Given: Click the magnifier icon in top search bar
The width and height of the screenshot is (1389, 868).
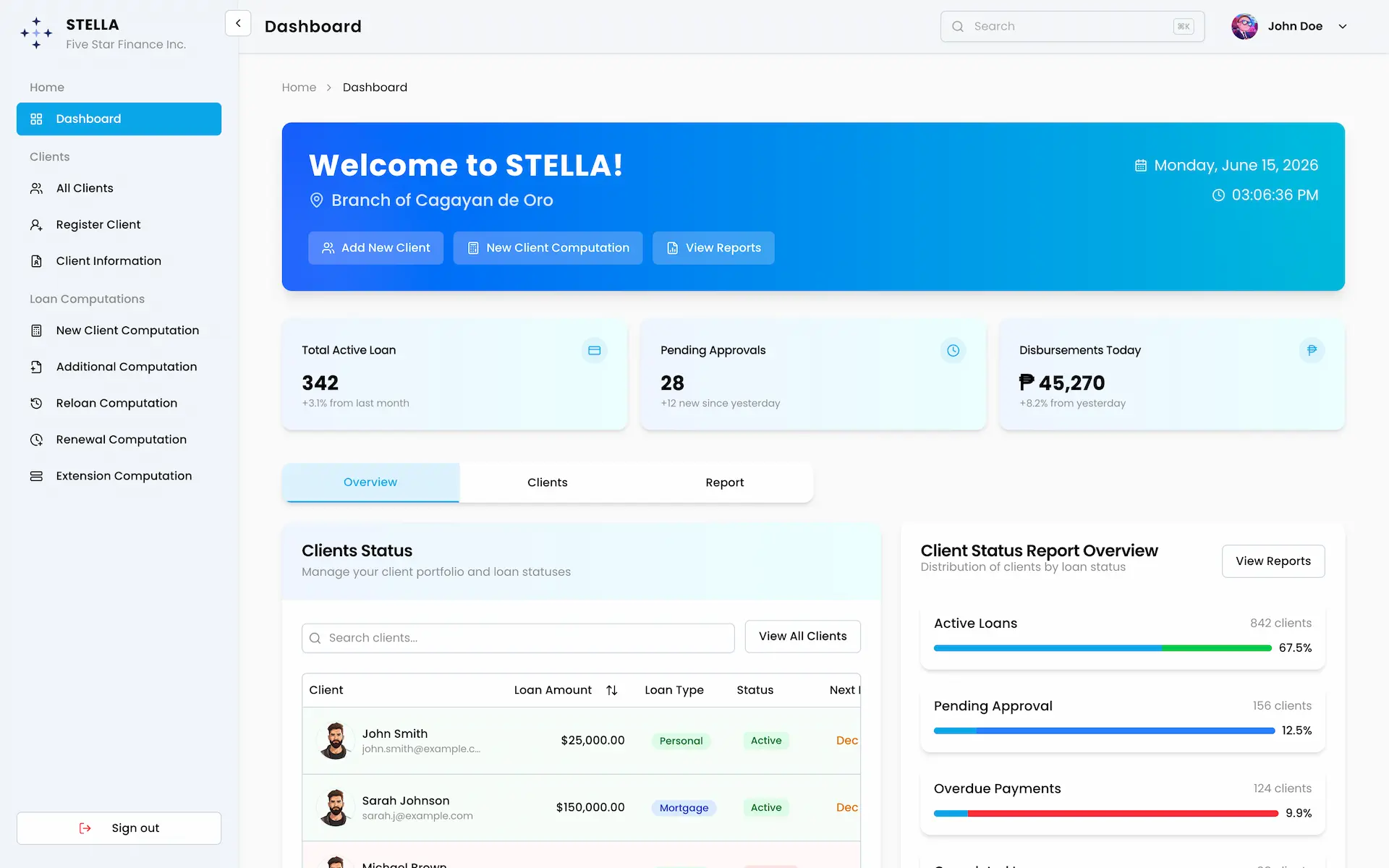Looking at the screenshot, I should point(958,26).
